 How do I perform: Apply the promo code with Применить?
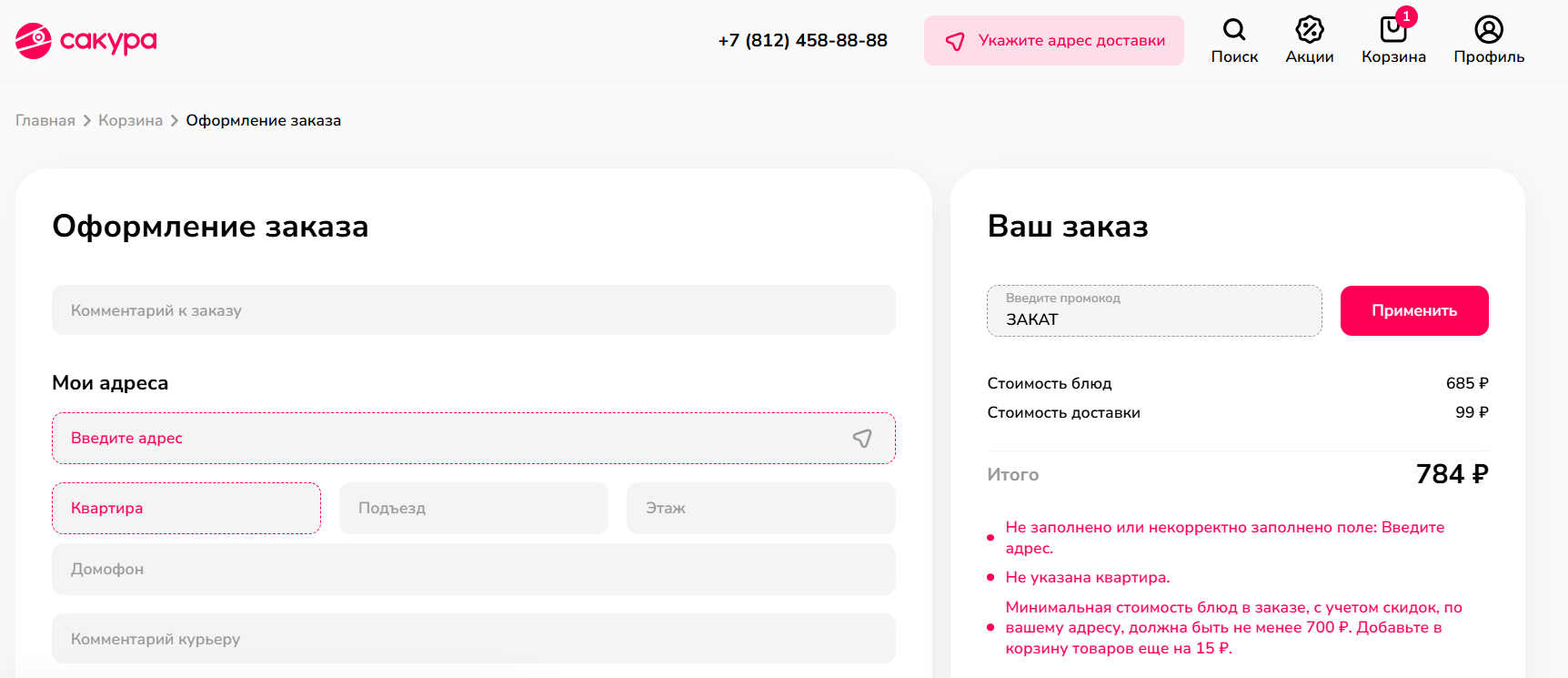1414,311
